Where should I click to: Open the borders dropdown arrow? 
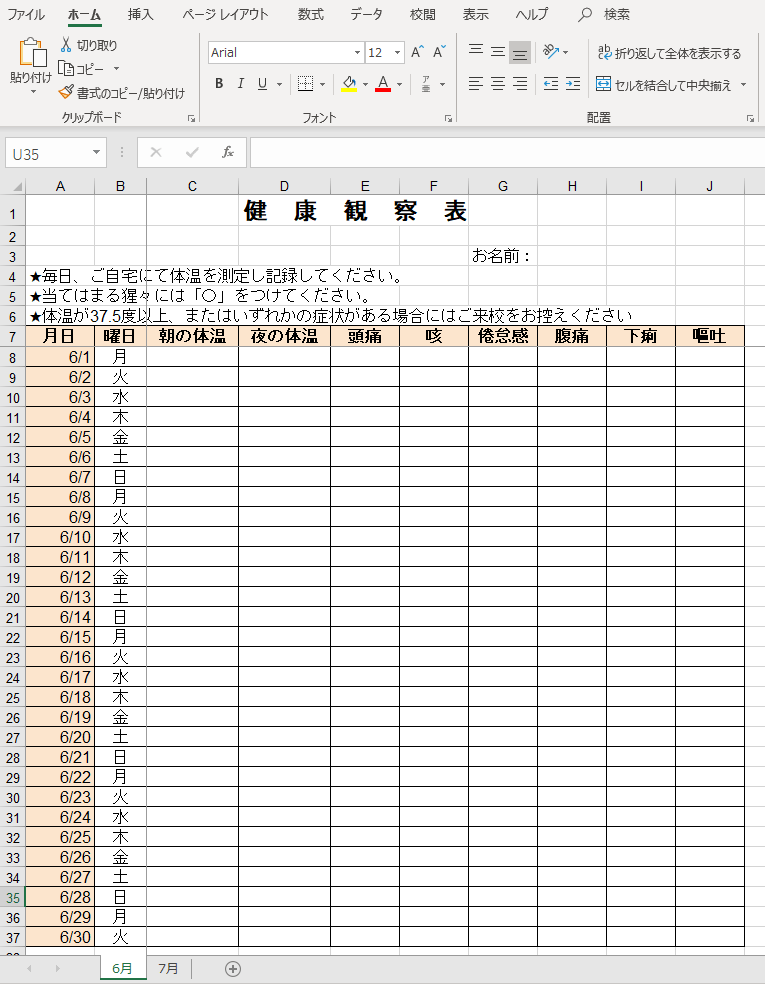[x=323, y=84]
